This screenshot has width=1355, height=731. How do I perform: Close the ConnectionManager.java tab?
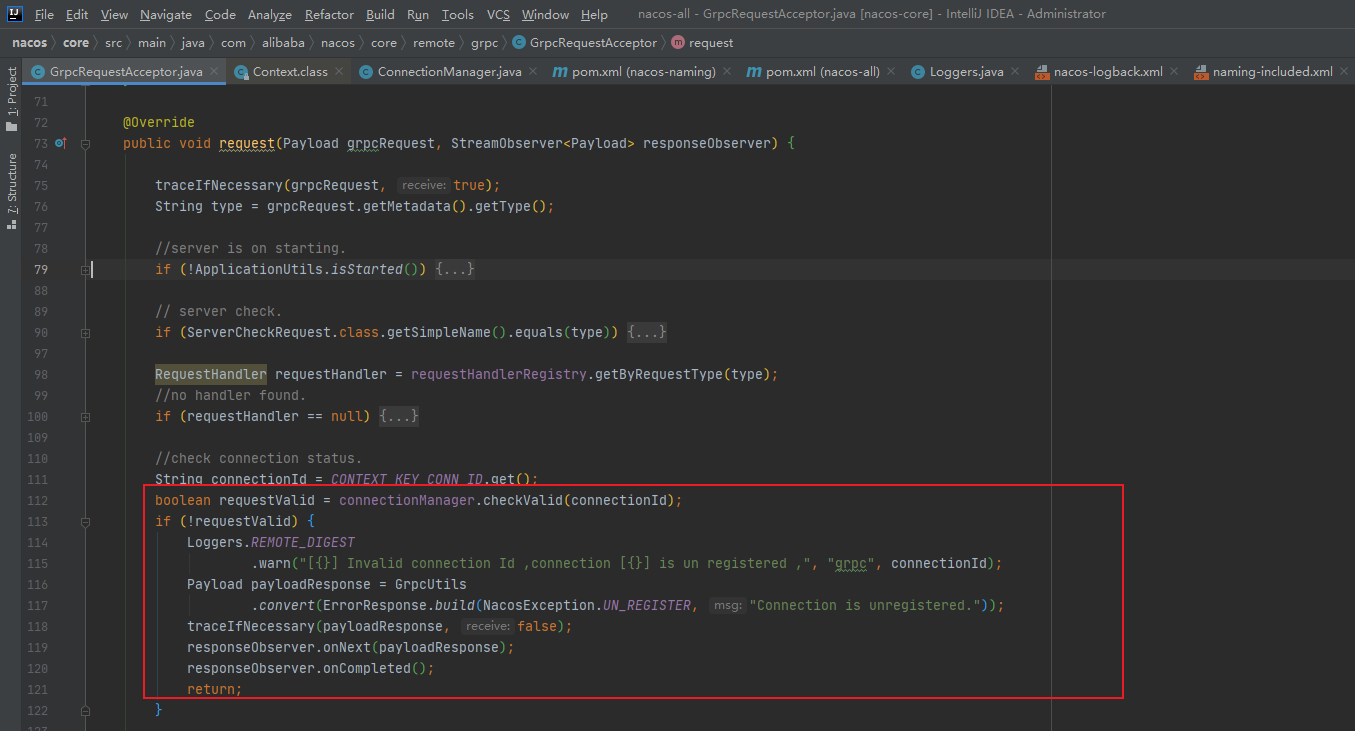click(x=533, y=72)
